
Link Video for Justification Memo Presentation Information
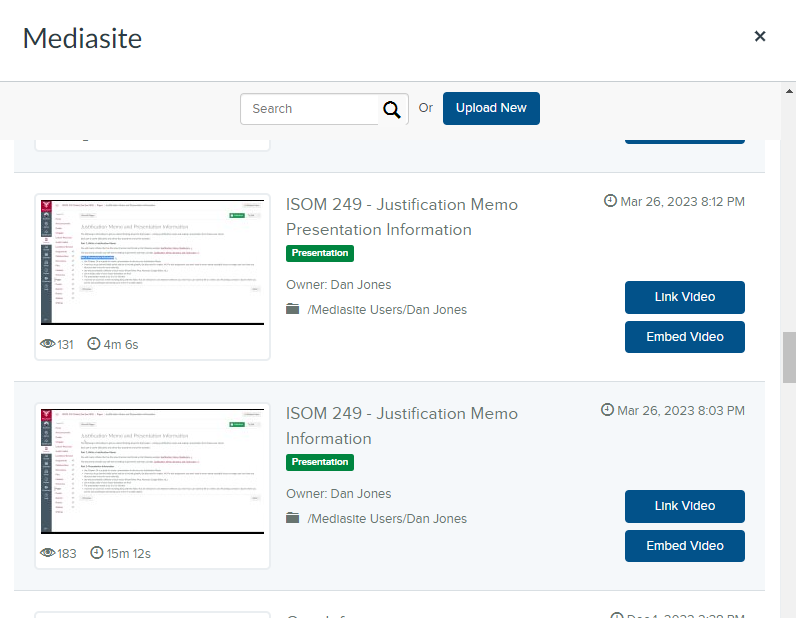coord(684,297)
